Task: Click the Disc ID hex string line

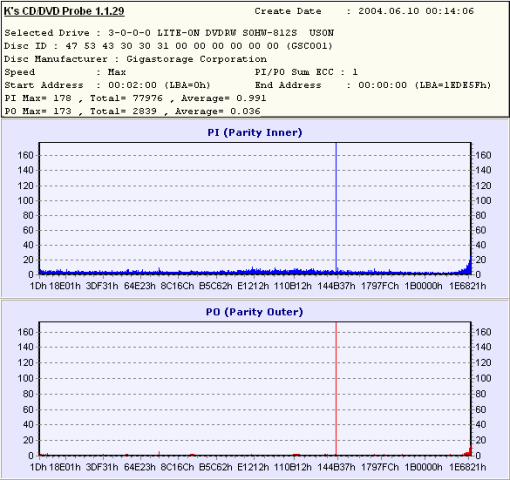Action: pyautogui.click(x=168, y=46)
